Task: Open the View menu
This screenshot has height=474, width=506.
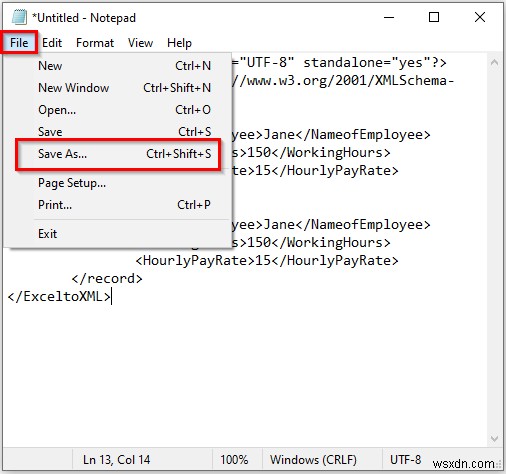Action: (x=140, y=43)
